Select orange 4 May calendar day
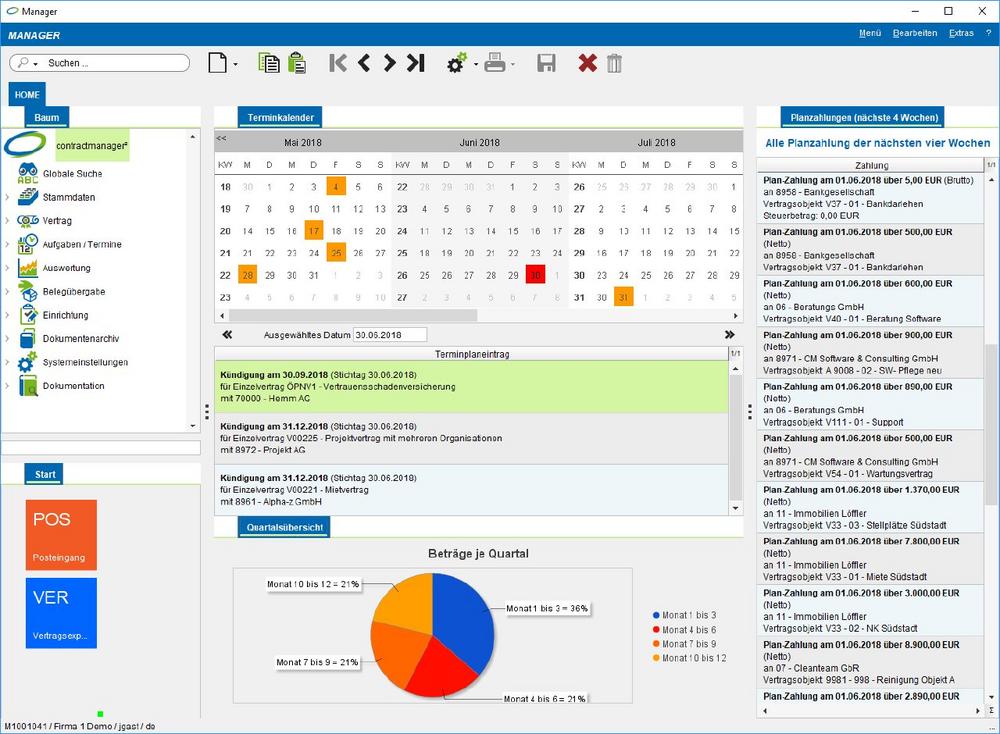 pyautogui.click(x=335, y=187)
